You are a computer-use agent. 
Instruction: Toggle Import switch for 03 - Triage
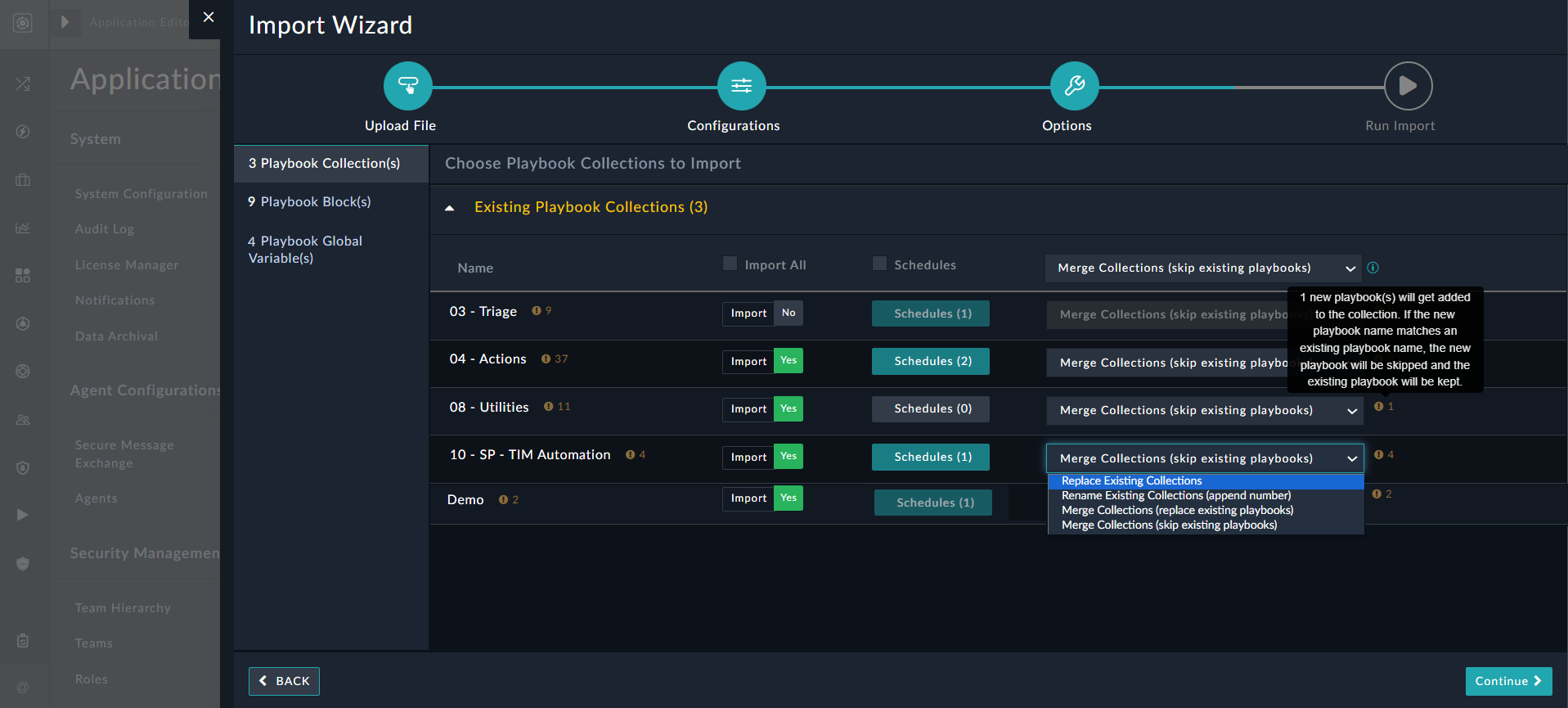pyautogui.click(x=762, y=313)
